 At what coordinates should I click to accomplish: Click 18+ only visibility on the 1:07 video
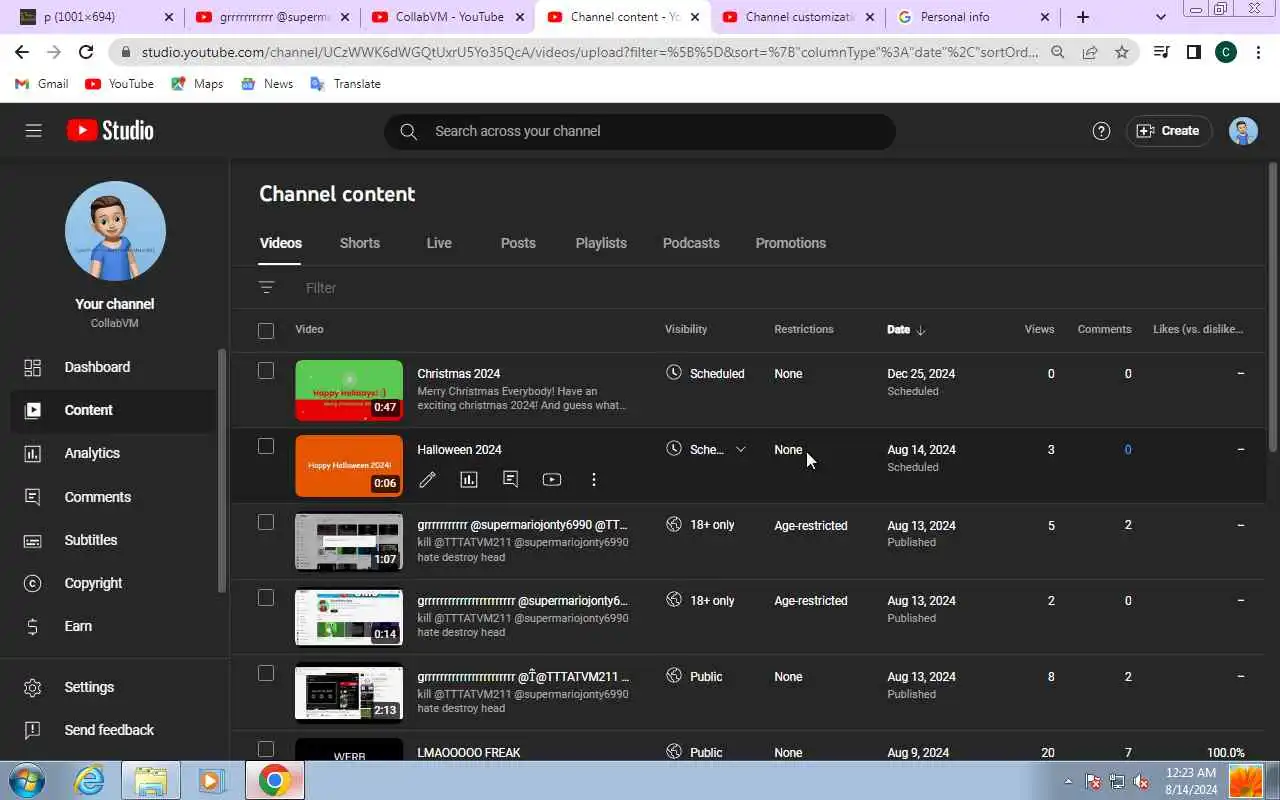[x=712, y=525]
